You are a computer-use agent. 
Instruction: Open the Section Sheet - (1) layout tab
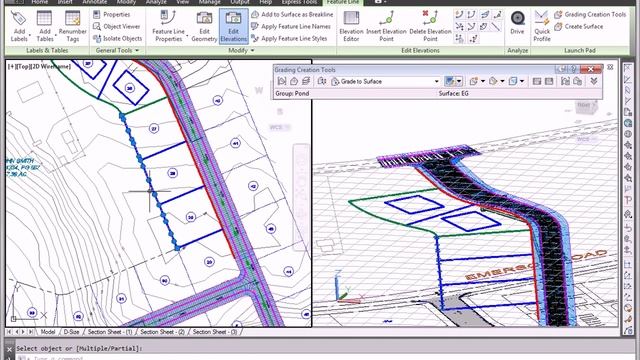pos(110,332)
